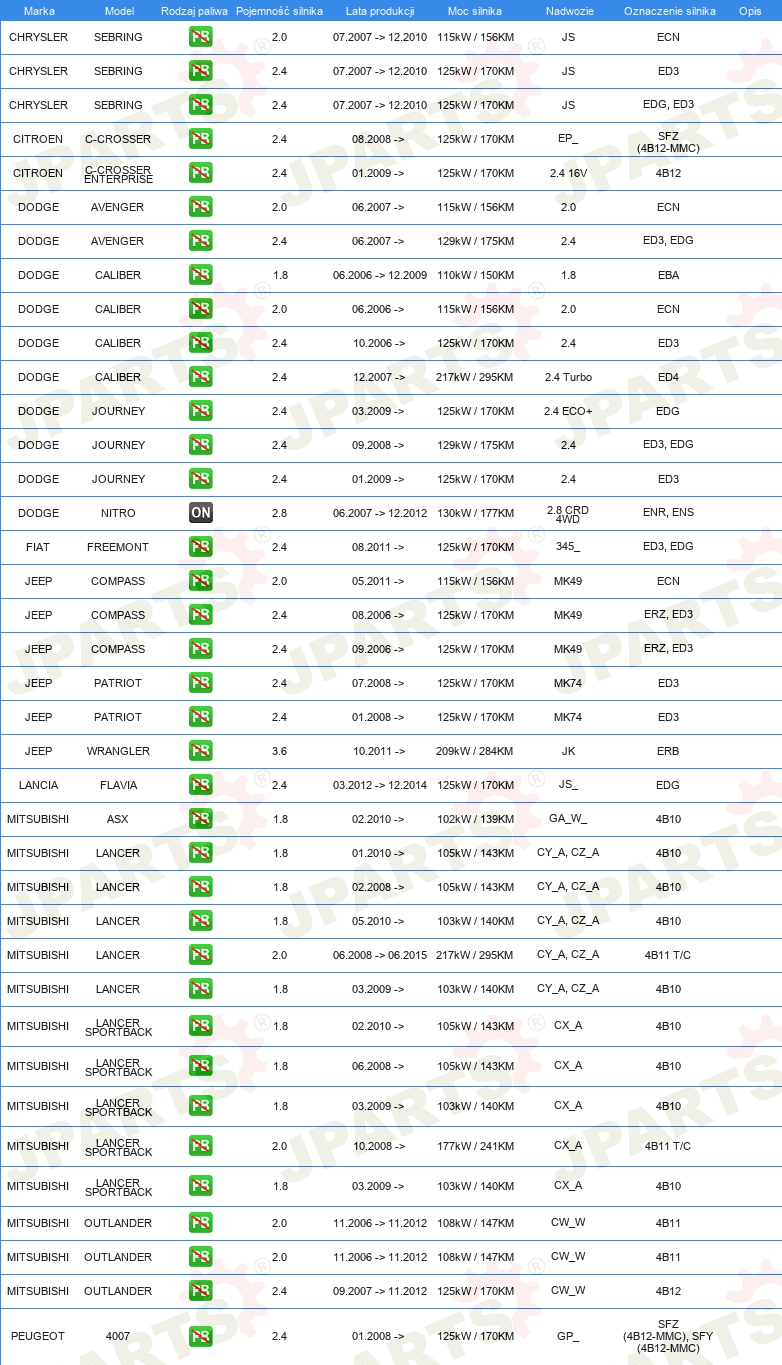Select fuel icon in Journey 2.4 ECO+ row

click(x=201, y=411)
